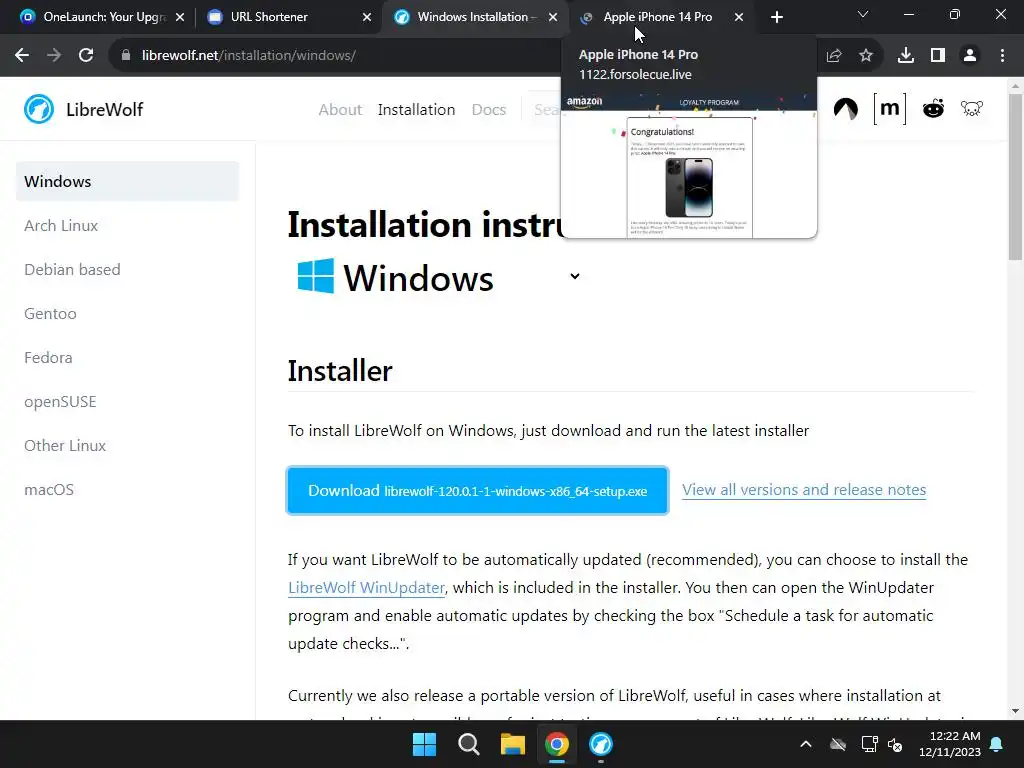
Task: Open the Docs nav item
Action: click(x=488, y=110)
